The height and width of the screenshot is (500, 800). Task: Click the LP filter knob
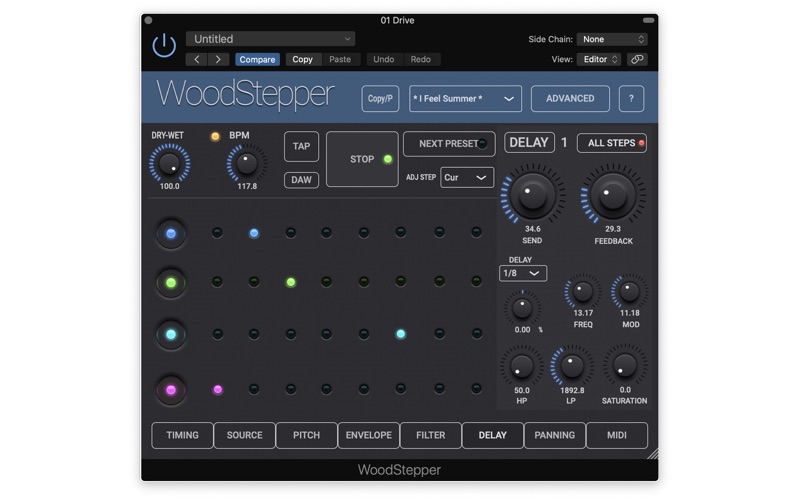571,366
